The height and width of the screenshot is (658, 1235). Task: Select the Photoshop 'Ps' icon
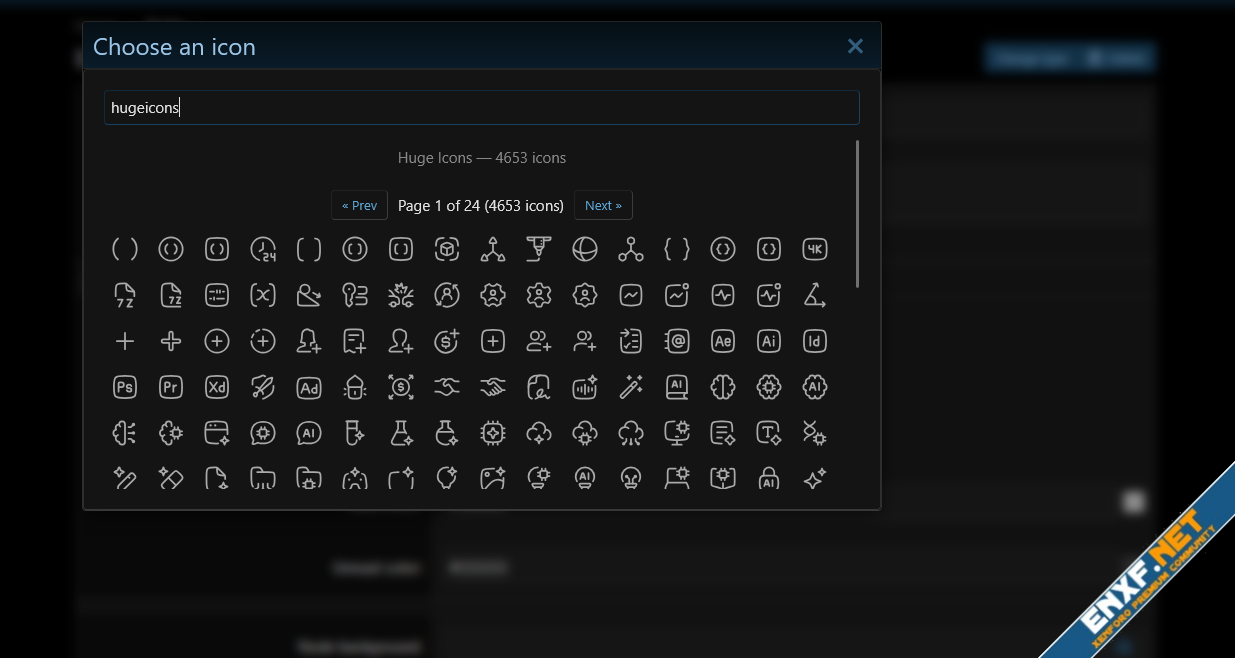(x=125, y=387)
